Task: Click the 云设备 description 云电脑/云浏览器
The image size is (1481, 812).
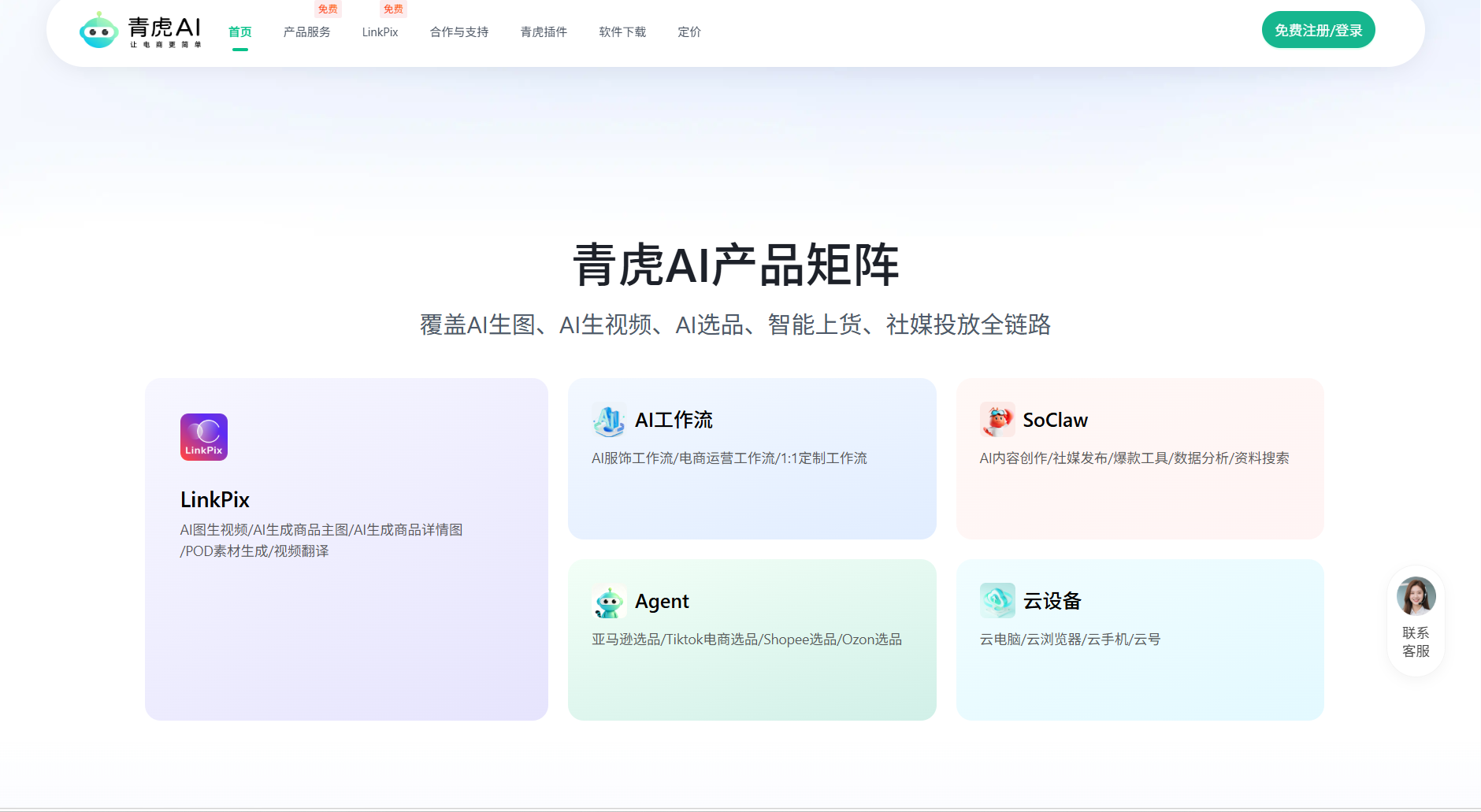Action: (x=1070, y=640)
